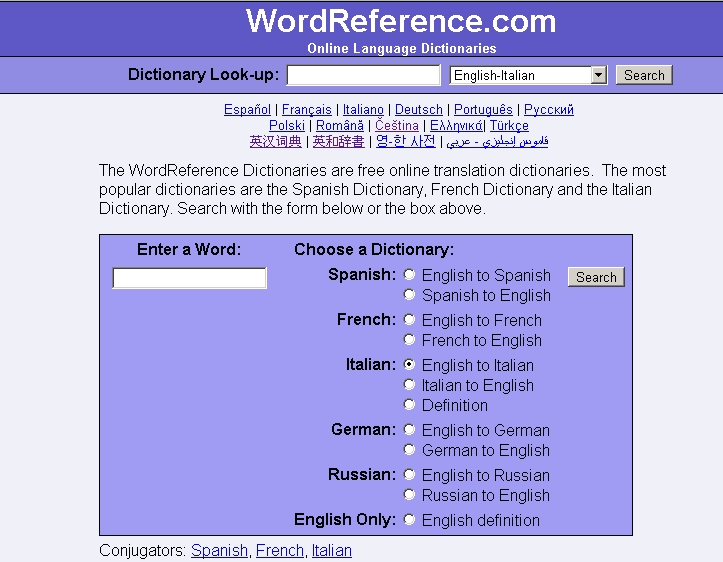Click the Choose a Dictionary heading
Viewport: 723px width, 562px height.
(x=374, y=249)
